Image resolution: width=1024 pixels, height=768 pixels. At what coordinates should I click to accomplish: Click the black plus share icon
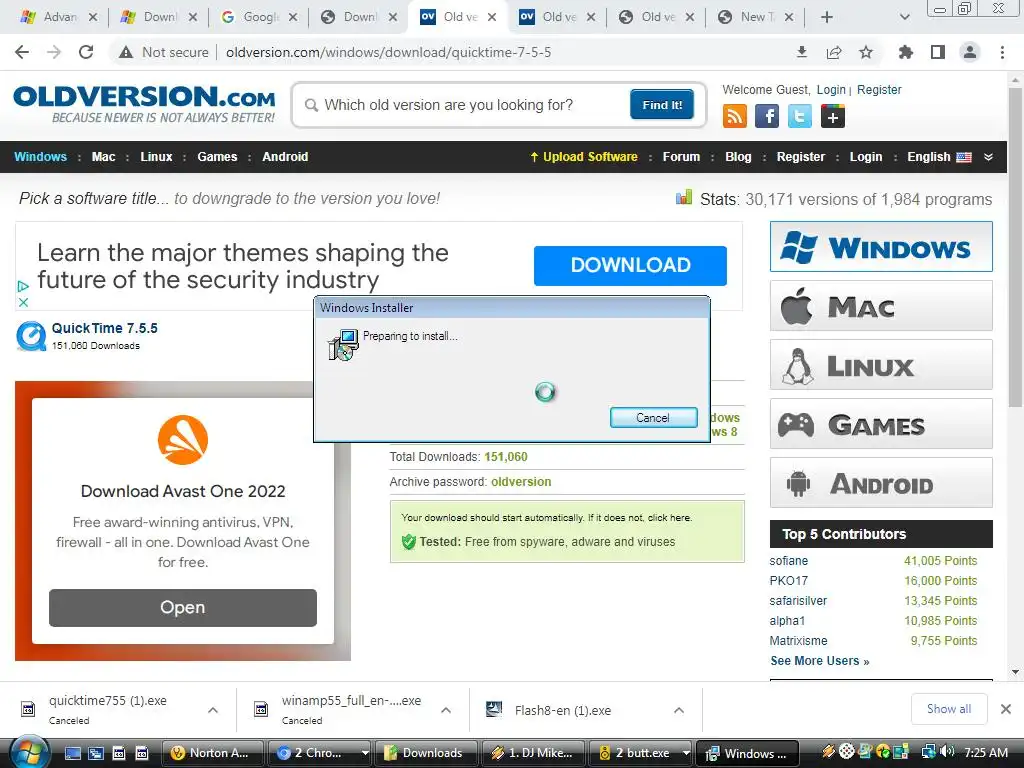click(833, 117)
